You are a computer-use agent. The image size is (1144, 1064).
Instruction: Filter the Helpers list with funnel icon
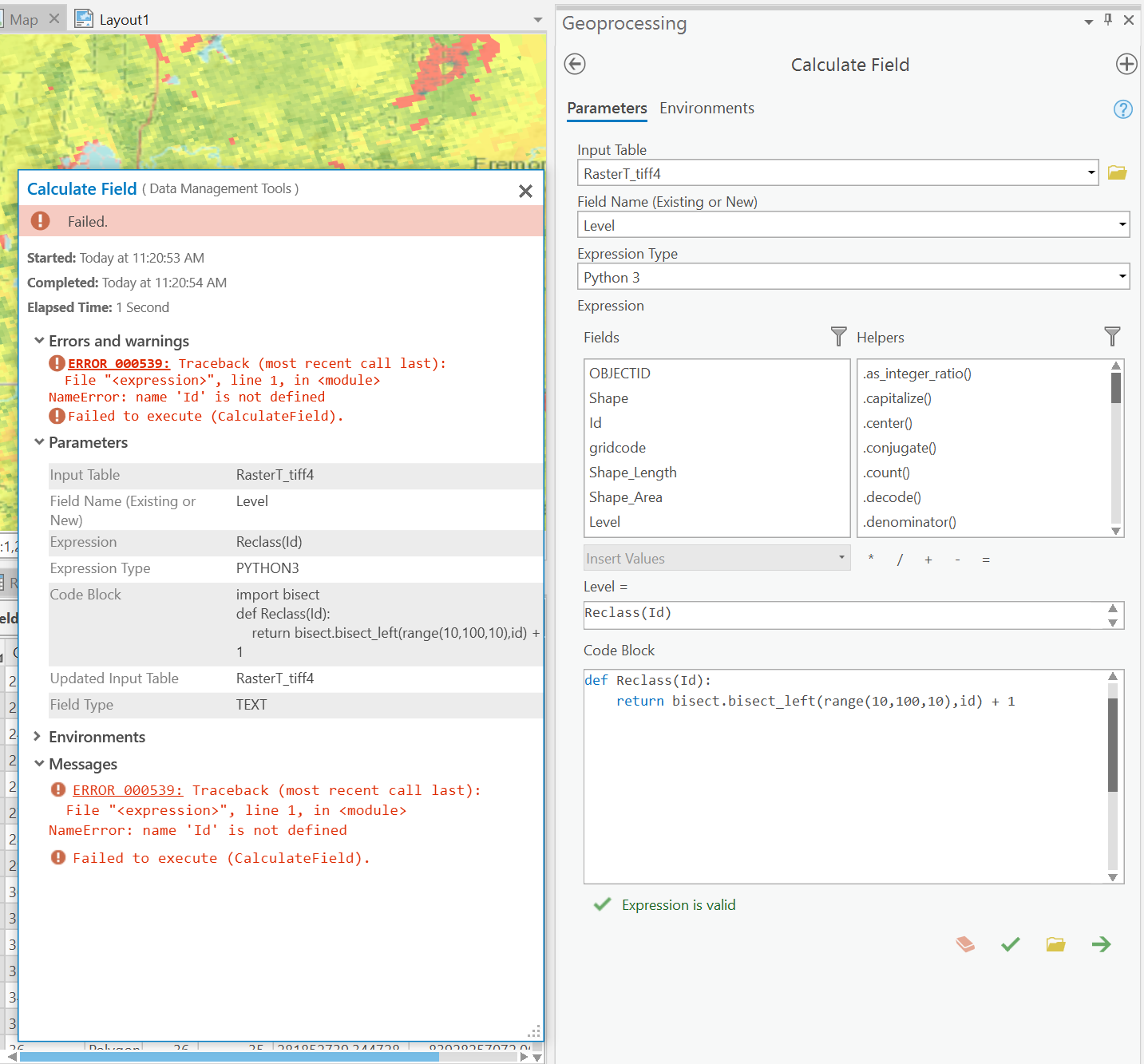click(1112, 337)
